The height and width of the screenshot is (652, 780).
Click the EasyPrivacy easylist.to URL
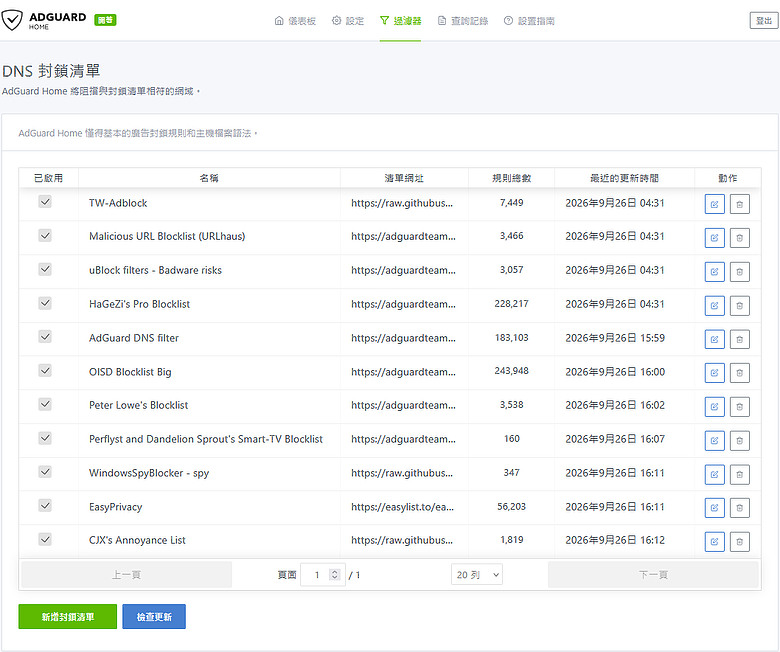tap(402, 507)
